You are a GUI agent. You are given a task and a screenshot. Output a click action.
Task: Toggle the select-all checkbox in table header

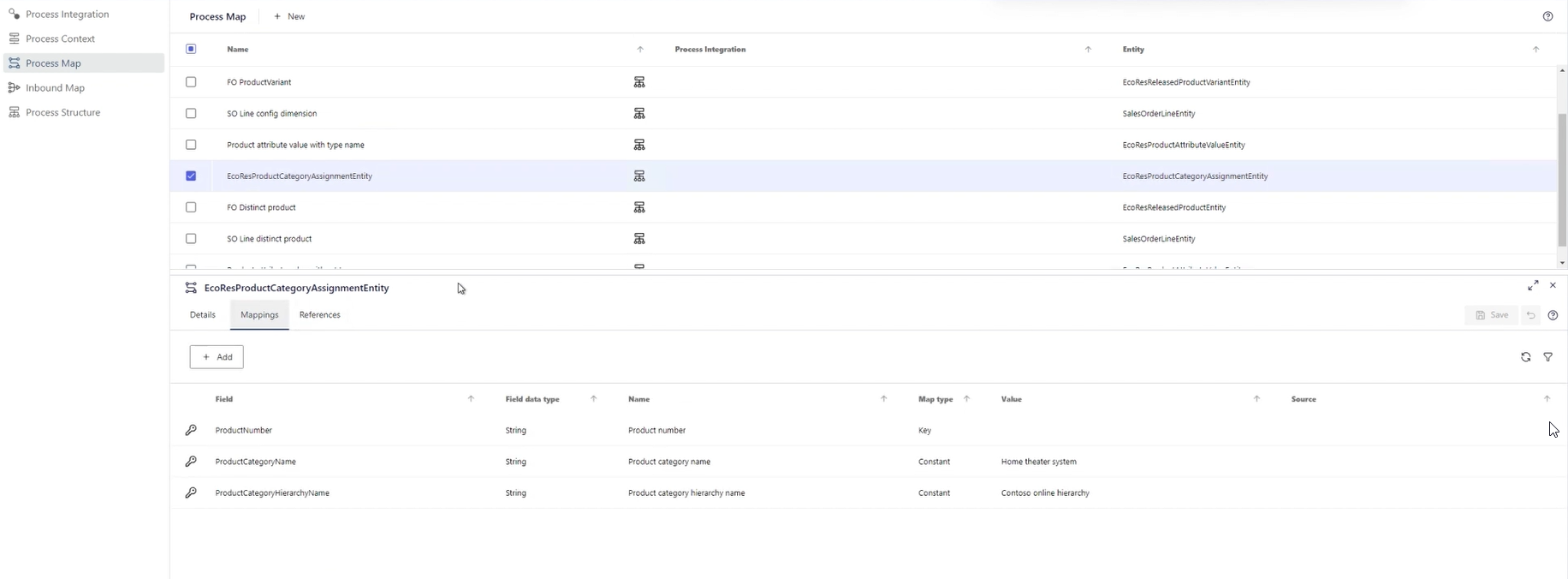(191, 49)
